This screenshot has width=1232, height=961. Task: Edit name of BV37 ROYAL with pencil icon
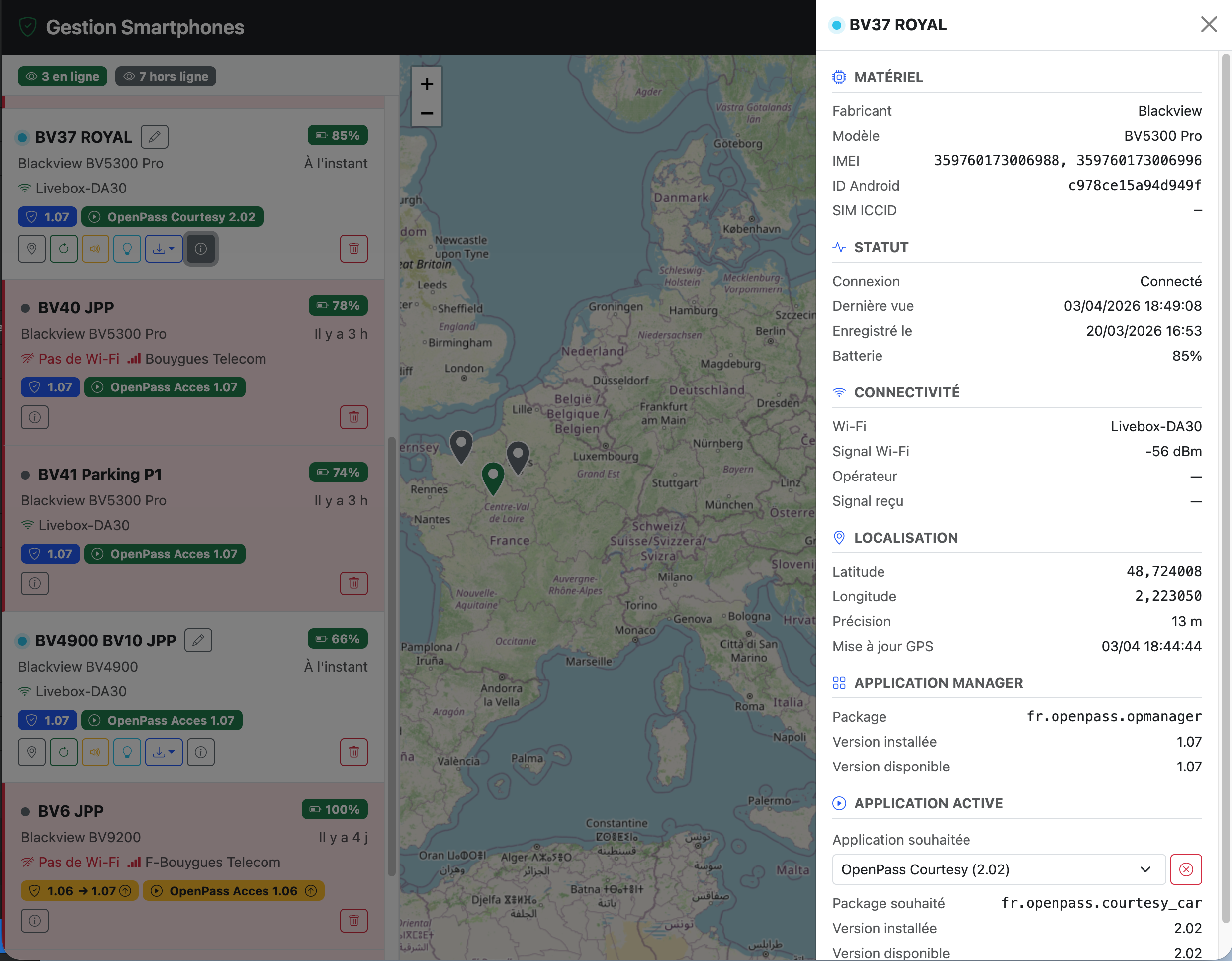coord(154,137)
